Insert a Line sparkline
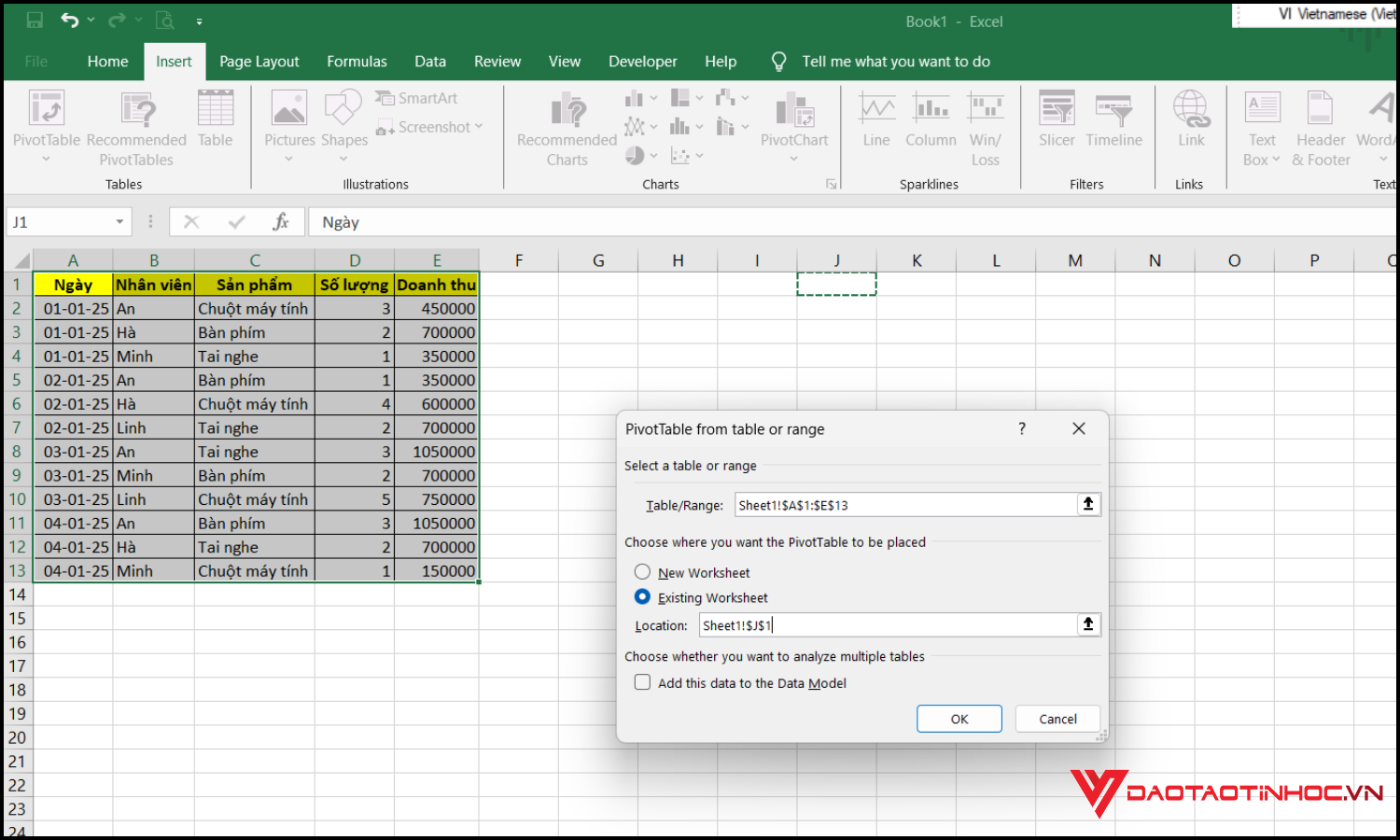This screenshot has height=840, width=1400. (x=875, y=126)
